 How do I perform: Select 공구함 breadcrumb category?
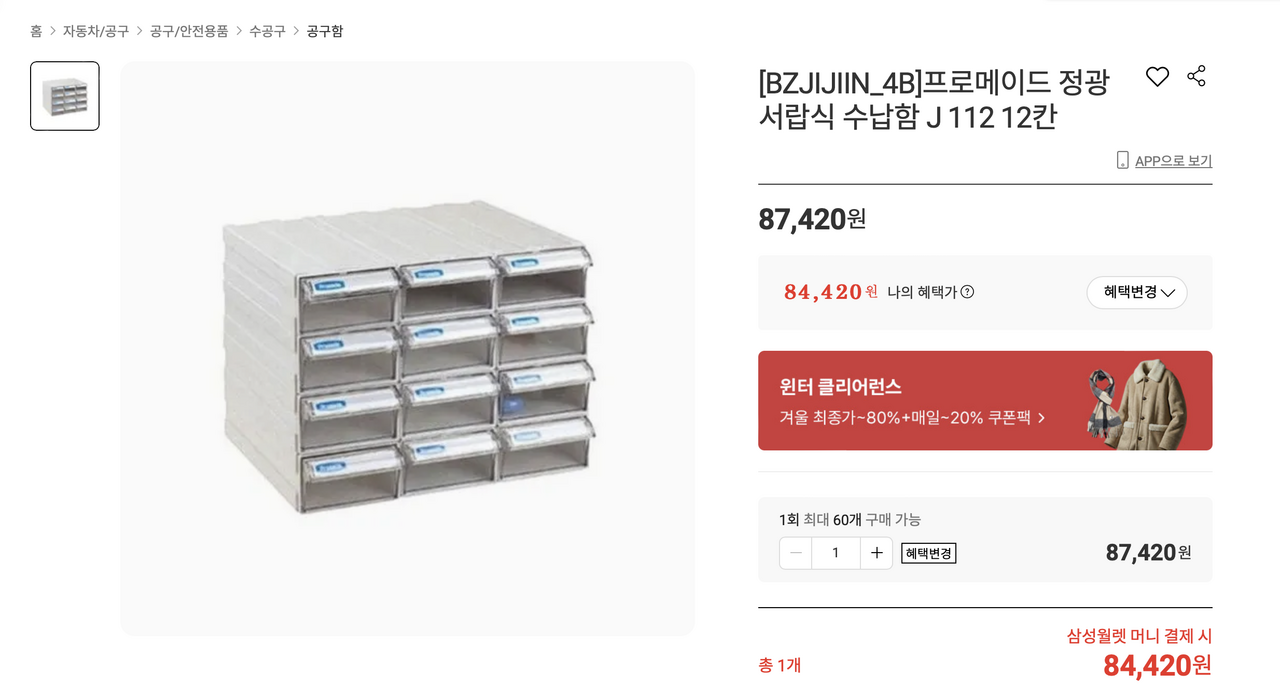[325, 31]
